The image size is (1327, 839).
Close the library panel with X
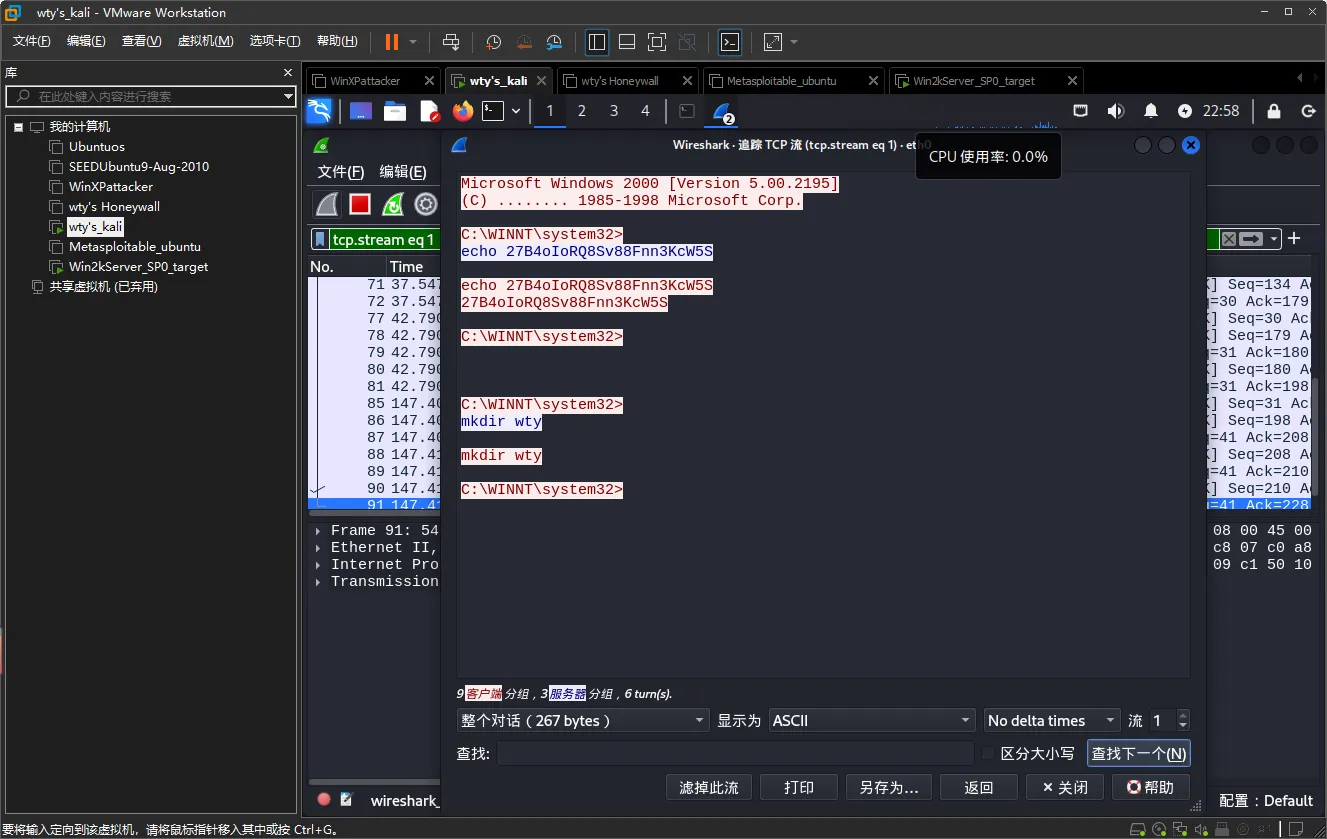pos(288,73)
